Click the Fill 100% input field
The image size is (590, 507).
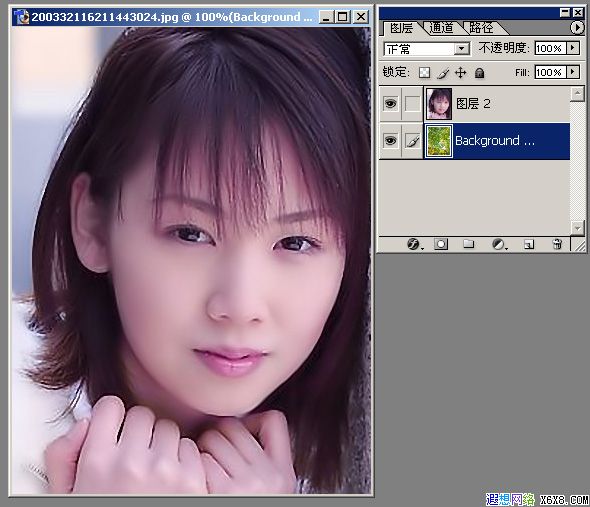pos(550,72)
